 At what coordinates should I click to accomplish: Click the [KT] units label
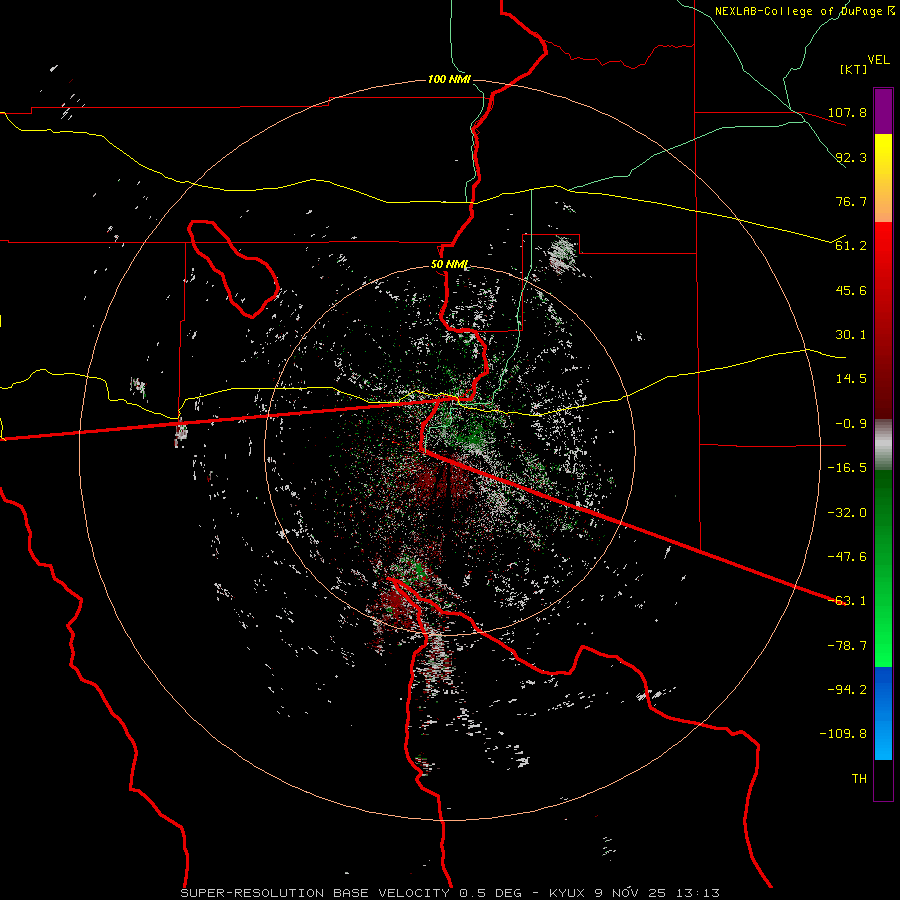[854, 69]
